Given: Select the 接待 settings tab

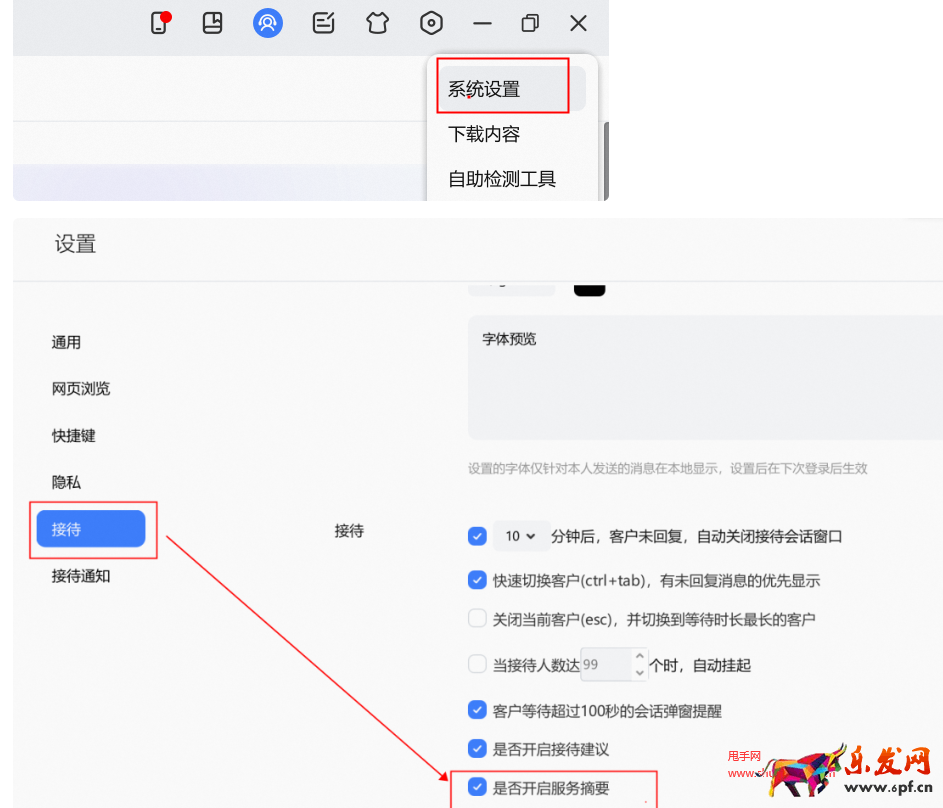Looking at the screenshot, I should pyautogui.click(x=91, y=529).
